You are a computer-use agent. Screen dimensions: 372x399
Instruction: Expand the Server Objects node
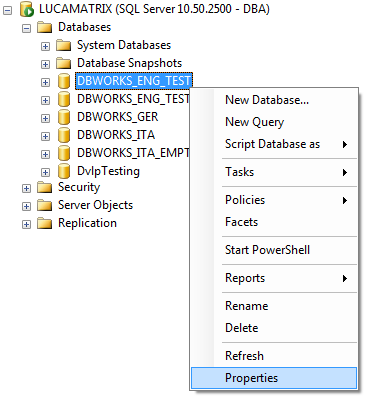coord(26,206)
